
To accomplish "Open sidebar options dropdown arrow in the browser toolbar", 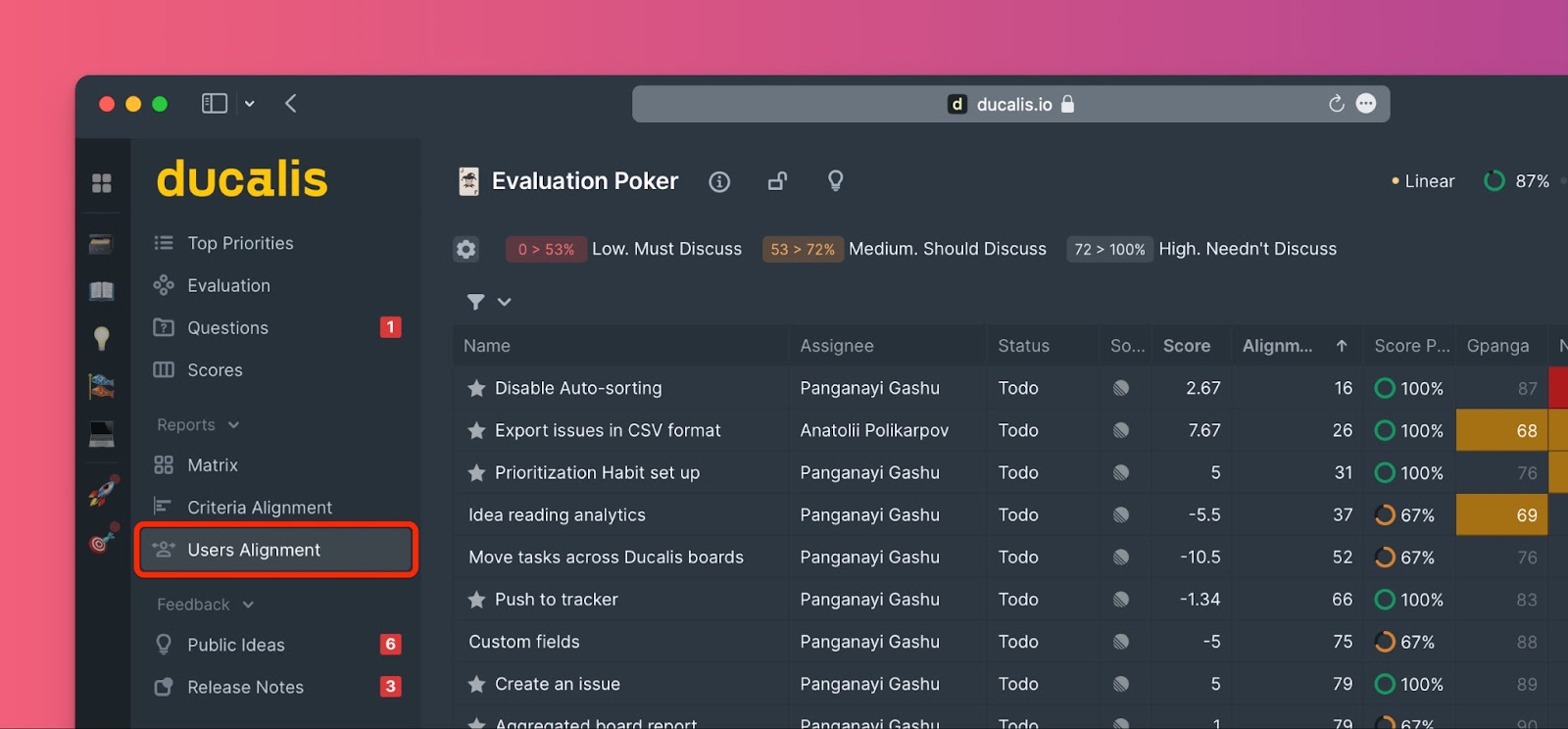I will 250,103.
